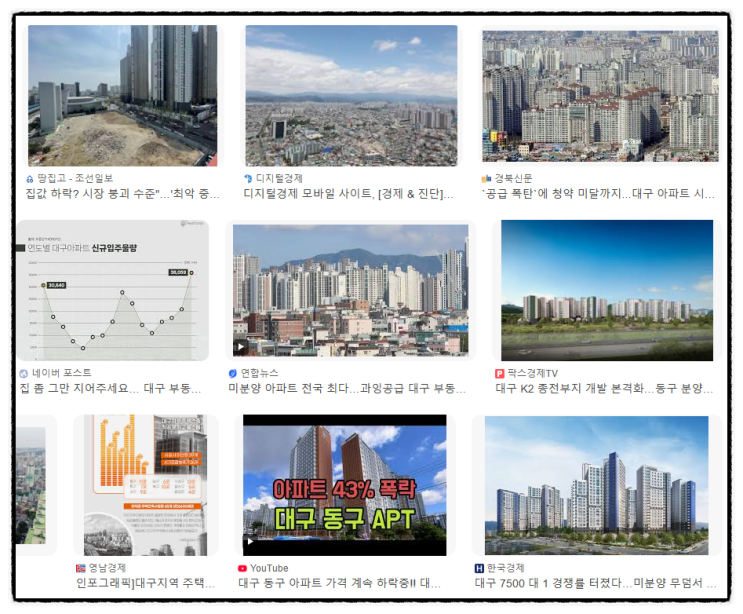Open the link '공급 폭탄'에 청약 미달까지
This screenshot has width=743, height=614.
(598, 193)
